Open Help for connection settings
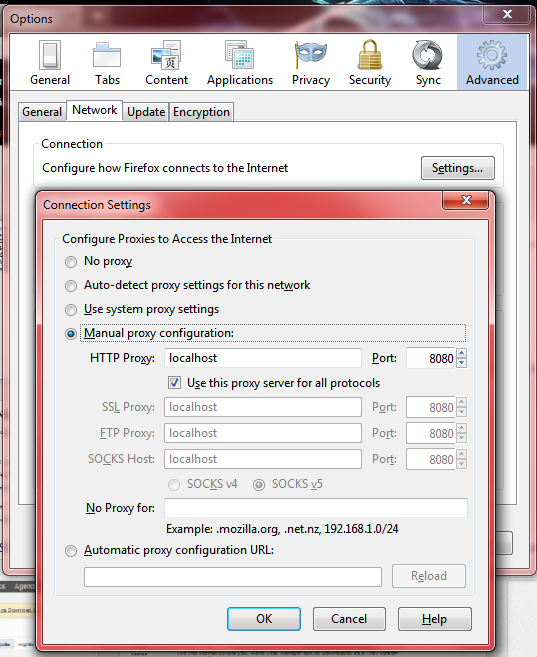This screenshot has height=657, width=537. point(434,619)
